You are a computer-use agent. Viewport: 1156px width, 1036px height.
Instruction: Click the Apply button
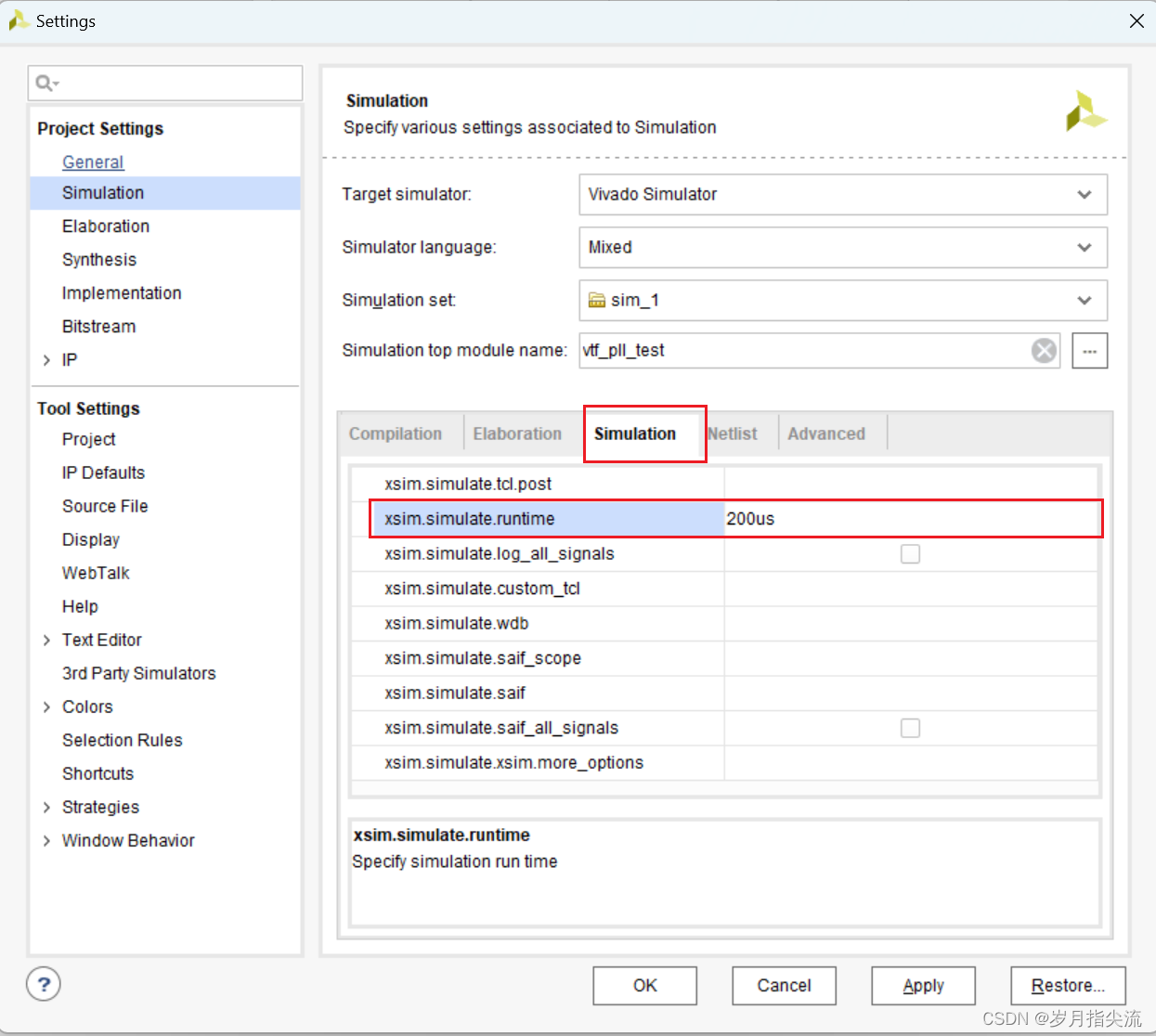[924, 986]
